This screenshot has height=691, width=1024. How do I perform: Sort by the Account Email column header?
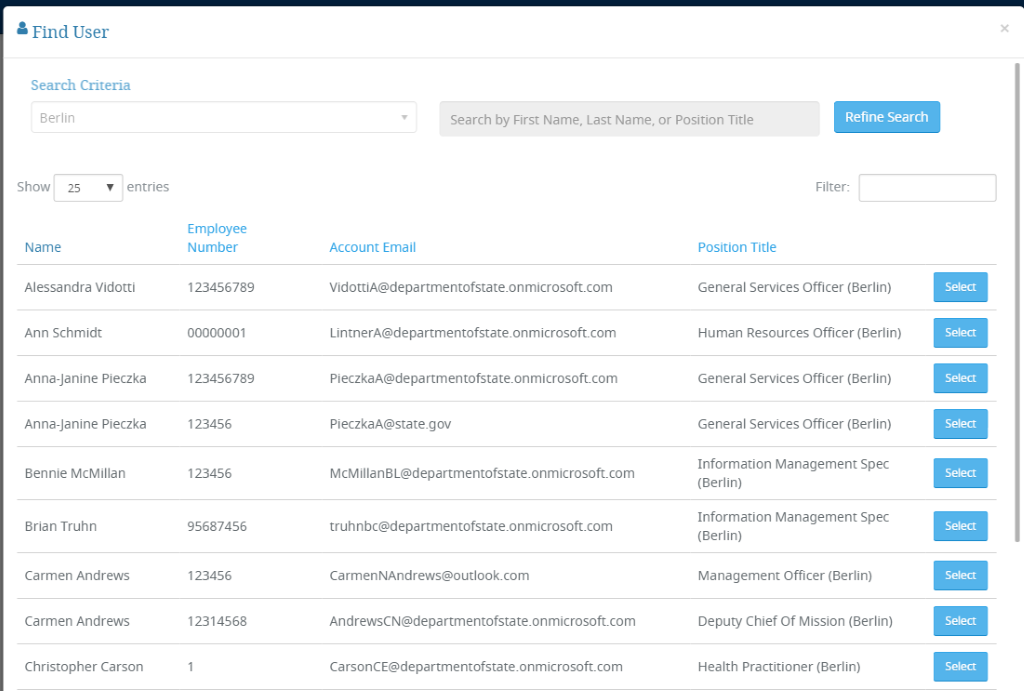point(372,248)
